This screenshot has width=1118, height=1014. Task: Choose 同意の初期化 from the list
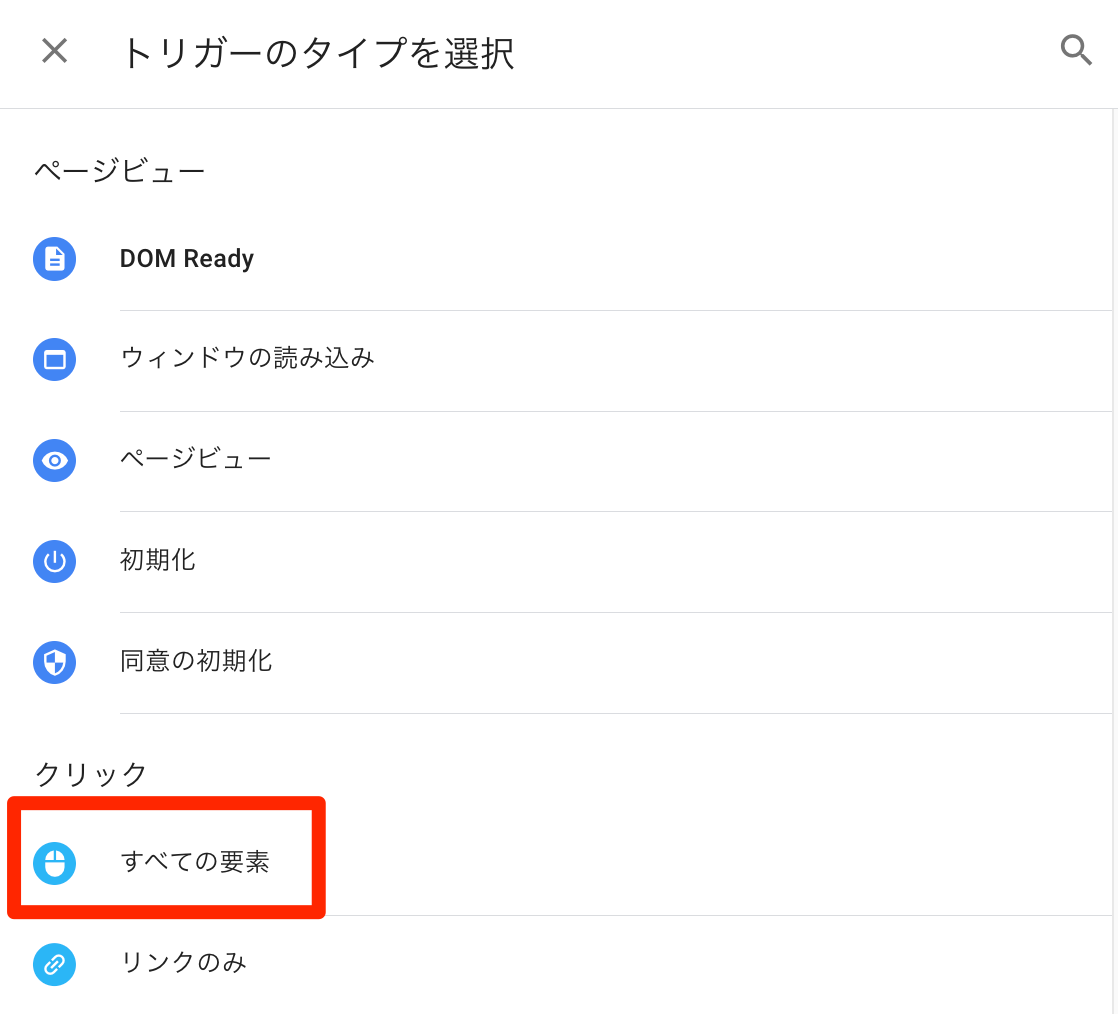(x=196, y=661)
